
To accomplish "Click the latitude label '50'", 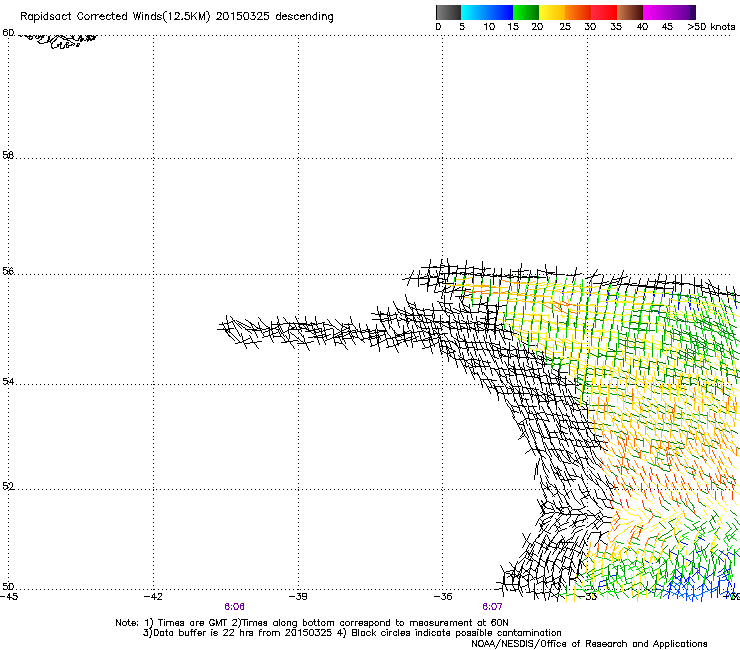I will point(8,587).
